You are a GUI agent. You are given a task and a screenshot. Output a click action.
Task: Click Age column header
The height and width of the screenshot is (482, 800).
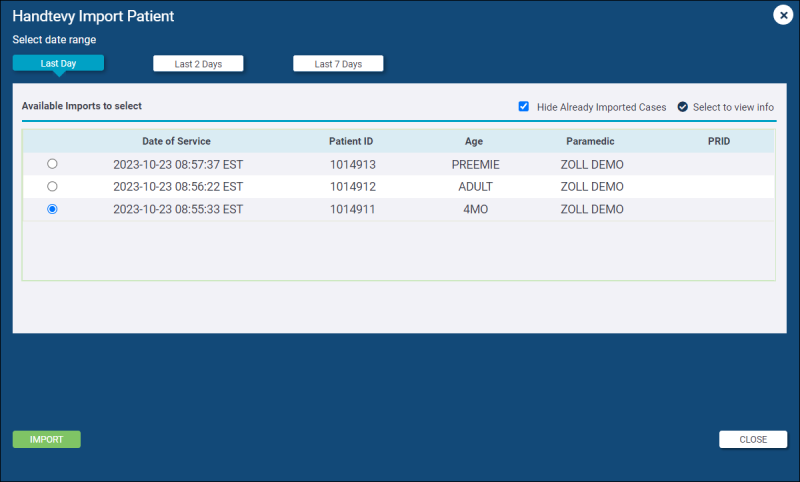[x=474, y=141]
